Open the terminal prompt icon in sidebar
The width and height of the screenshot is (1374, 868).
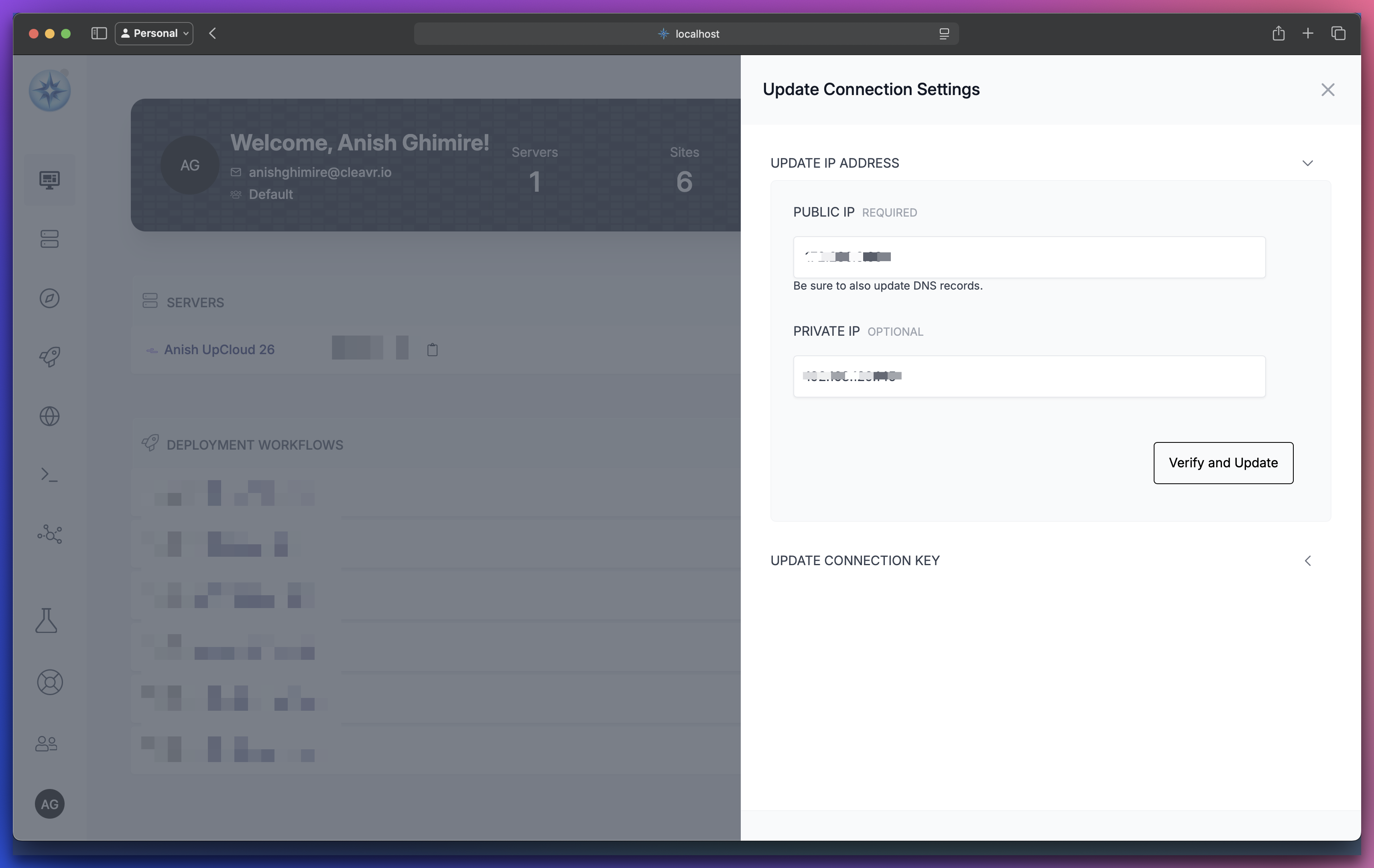tap(50, 475)
